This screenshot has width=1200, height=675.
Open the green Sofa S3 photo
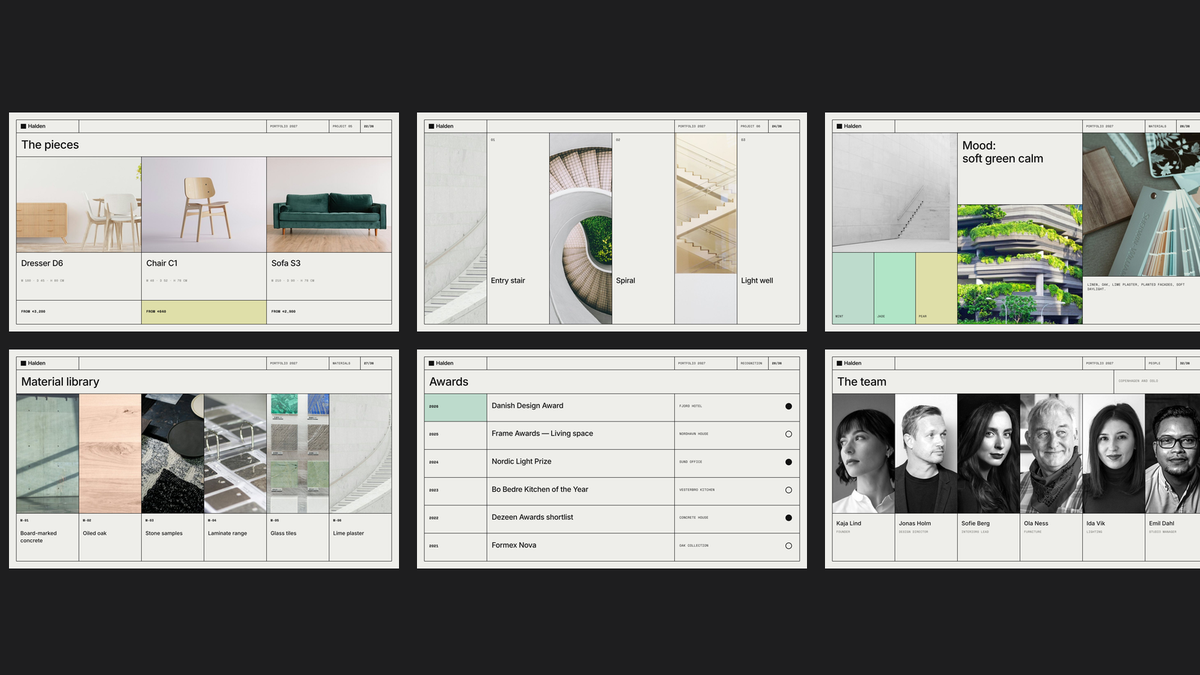pos(329,204)
